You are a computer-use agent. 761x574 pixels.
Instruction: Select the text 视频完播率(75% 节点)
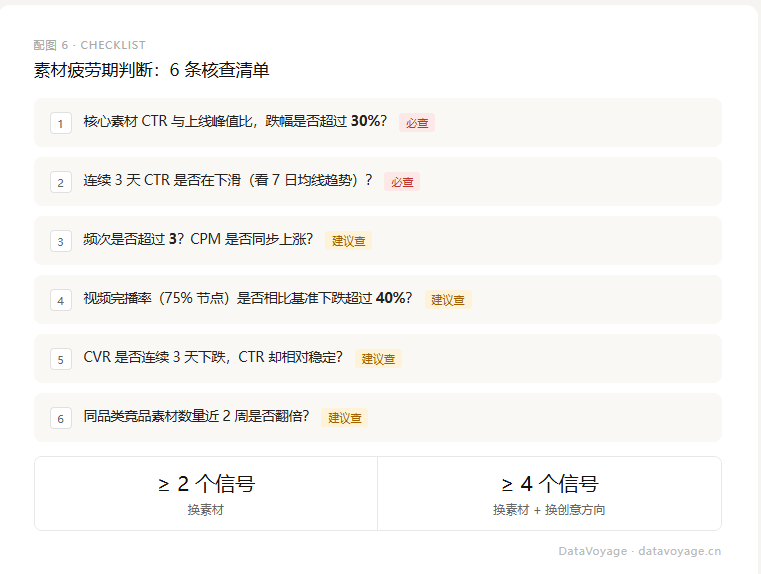(156, 298)
